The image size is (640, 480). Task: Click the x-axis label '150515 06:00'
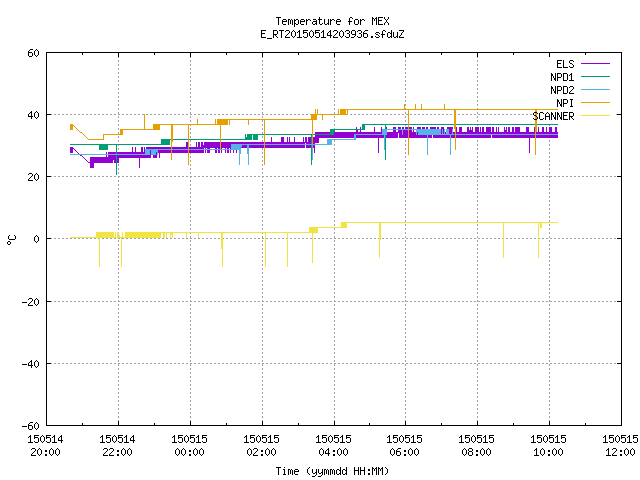[404, 446]
